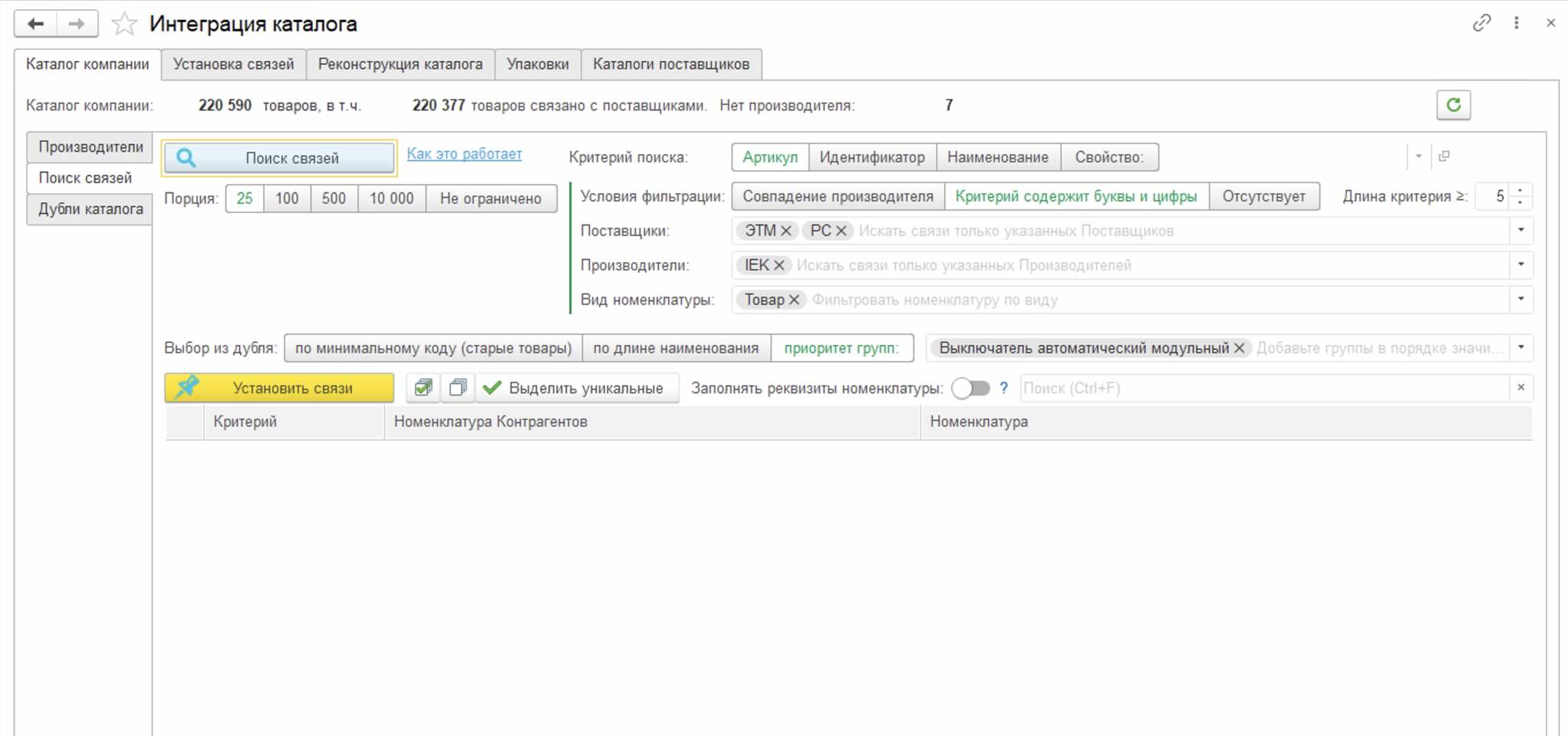Click Выделить уникальные button
Screen dimensions: 1568x736
click(x=577, y=388)
